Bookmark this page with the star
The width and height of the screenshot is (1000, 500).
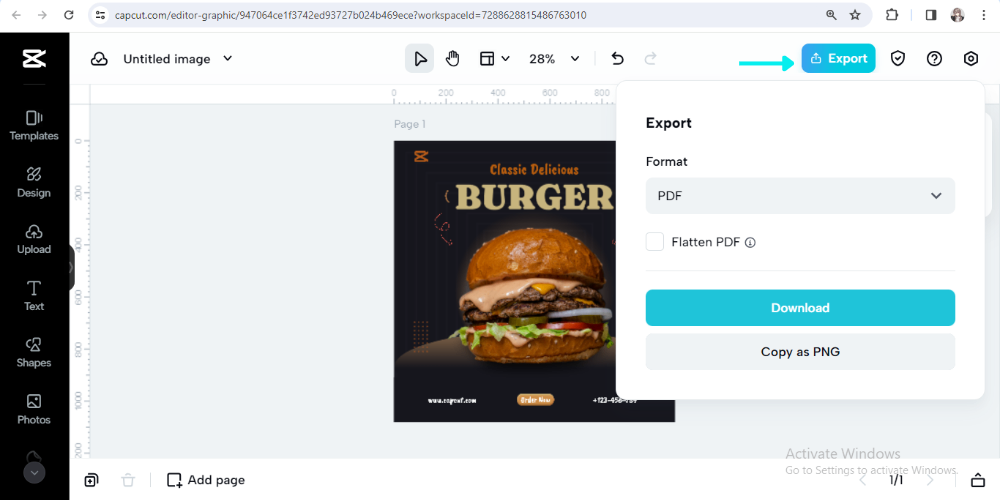pyautogui.click(x=855, y=15)
